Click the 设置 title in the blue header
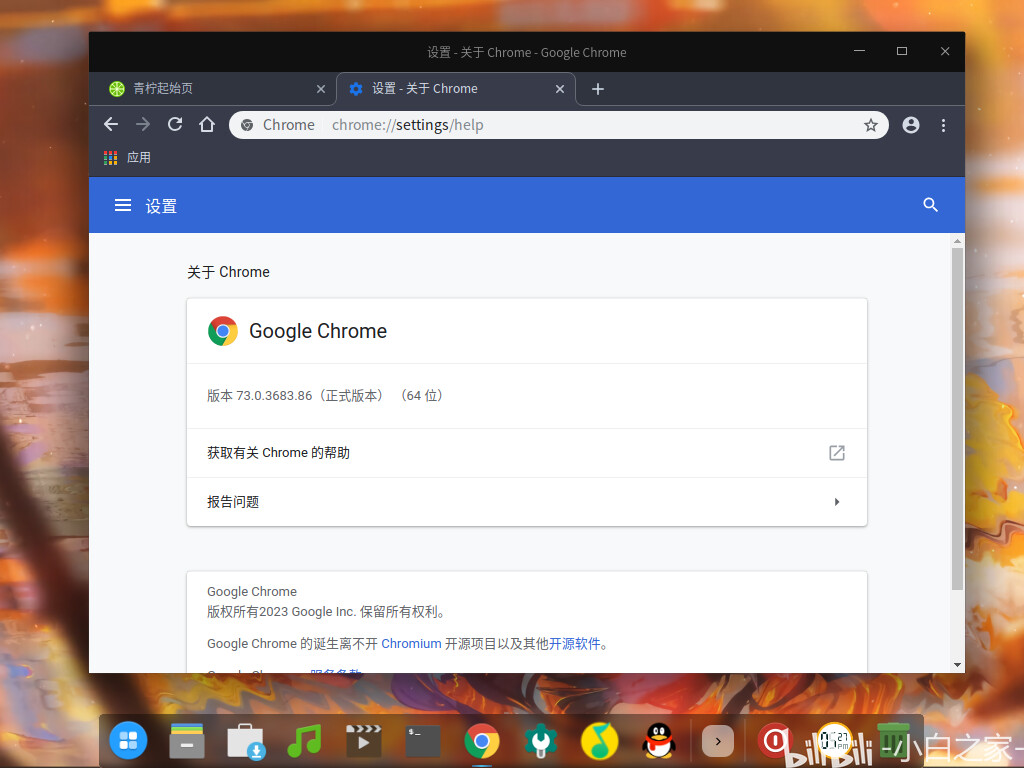 pos(161,206)
